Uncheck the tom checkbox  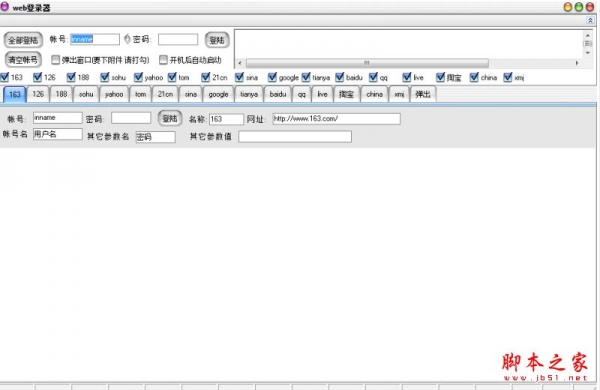pos(172,77)
